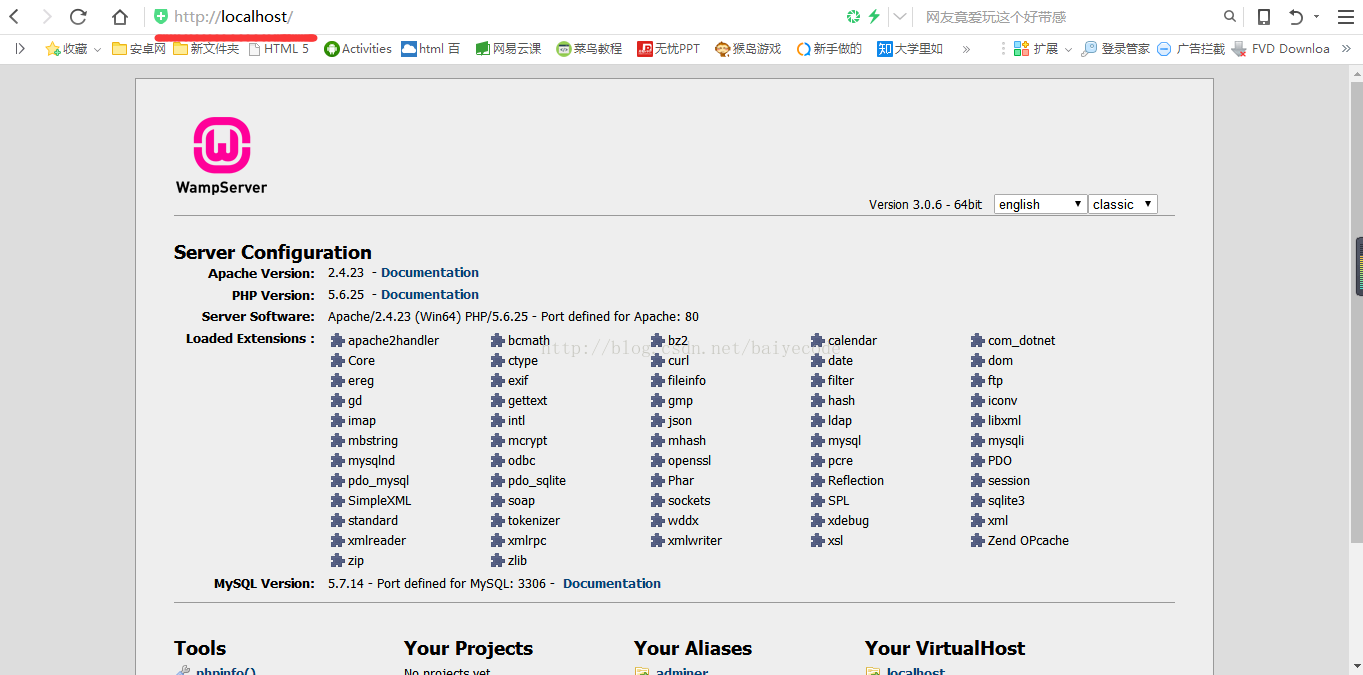Expand the 扩展 dropdown arrow
1363x675 pixels.
point(1068,49)
